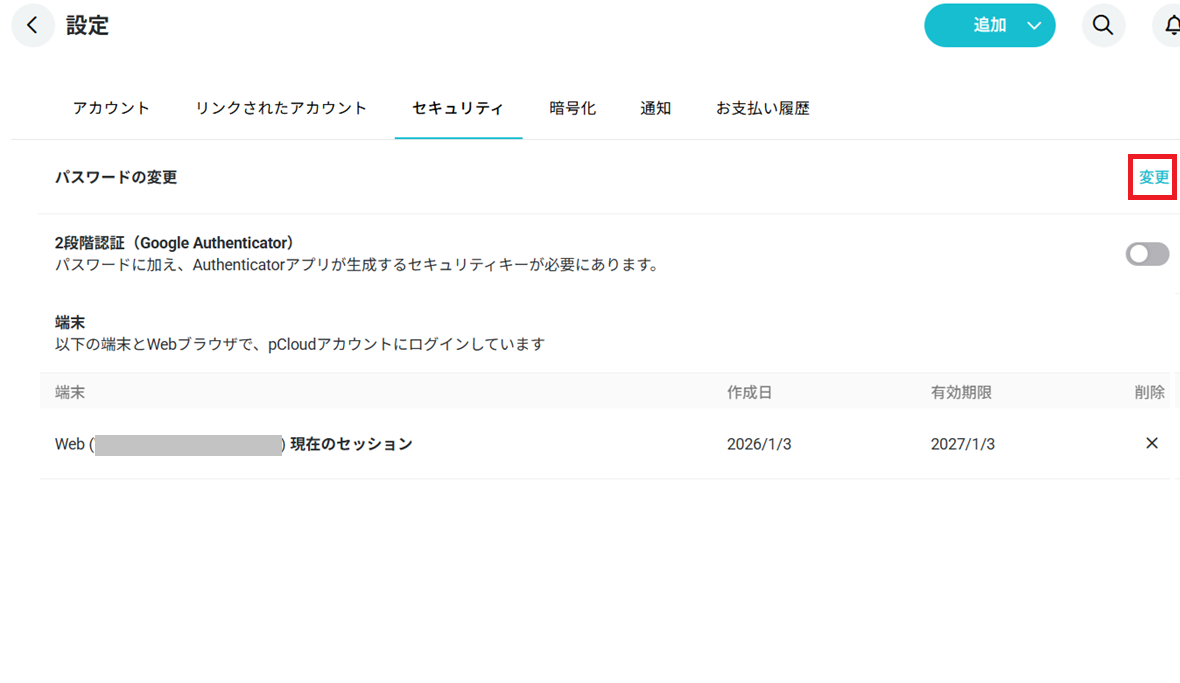Screen dimensions: 1180x683
Task: Delete the current Web session with X
Action: tap(1151, 443)
